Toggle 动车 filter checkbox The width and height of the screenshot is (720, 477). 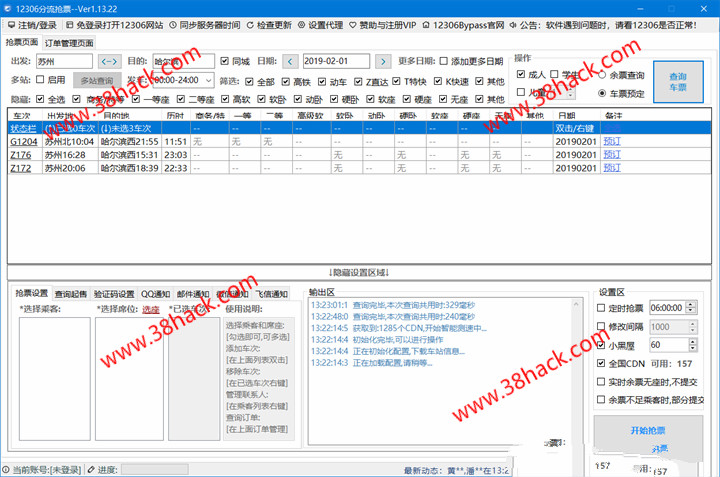(x=322, y=81)
